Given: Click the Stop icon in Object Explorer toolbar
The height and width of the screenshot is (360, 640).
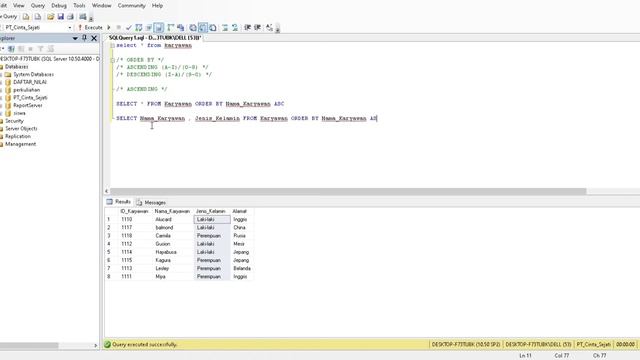Looking at the screenshot, I should pyautogui.click(x=31, y=49).
